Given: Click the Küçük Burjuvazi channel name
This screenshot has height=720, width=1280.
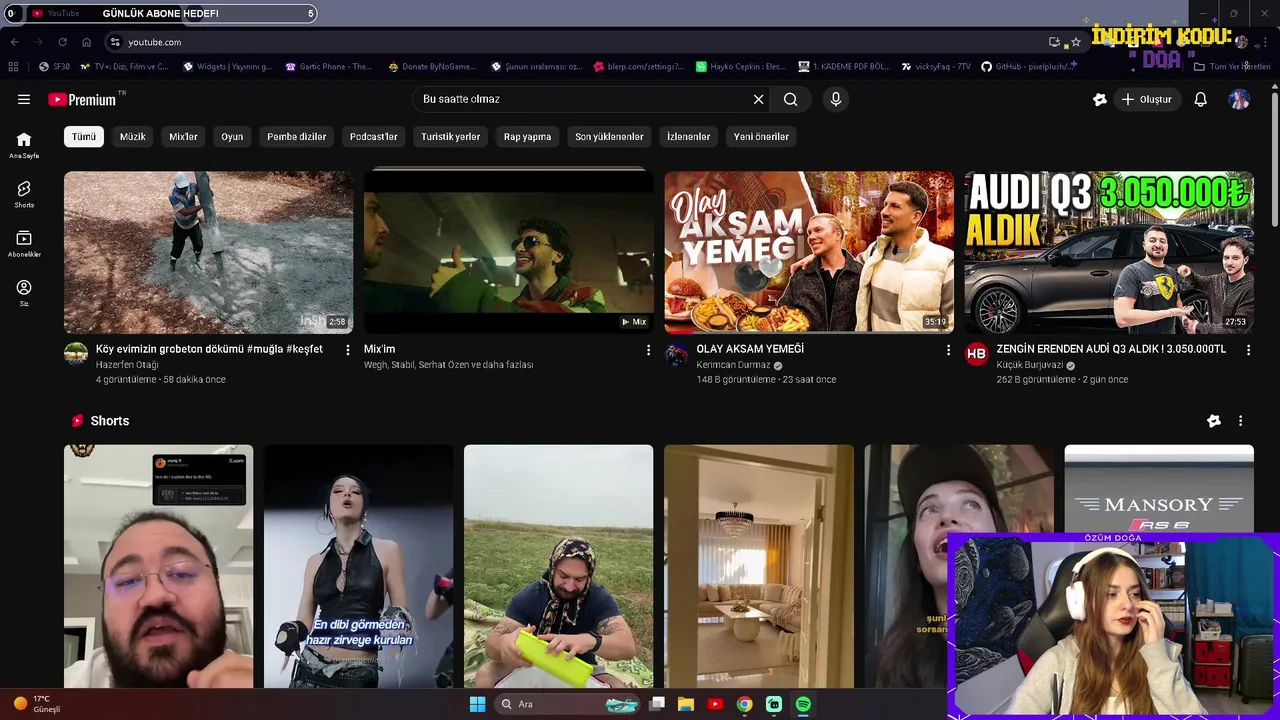Looking at the screenshot, I should [1030, 365].
